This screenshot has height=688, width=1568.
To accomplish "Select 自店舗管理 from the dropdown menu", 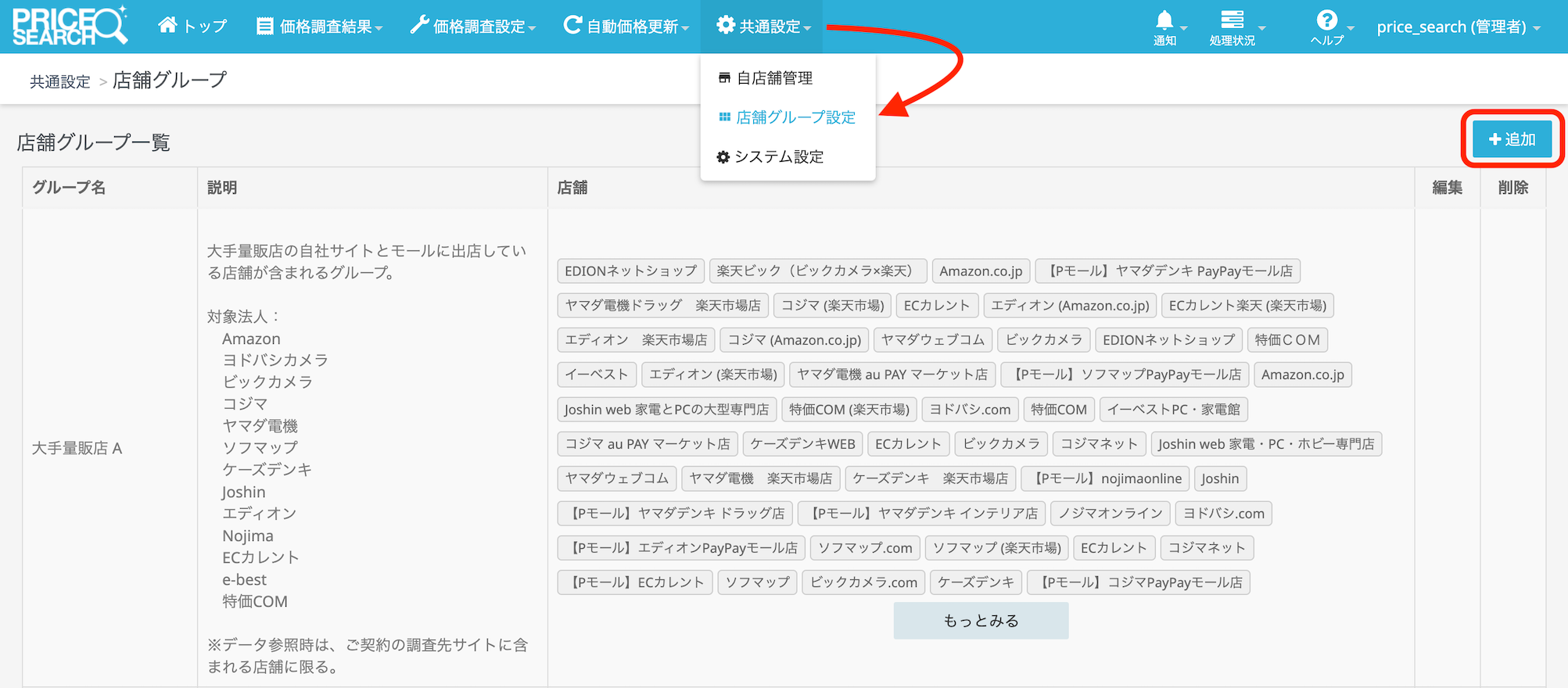I will (774, 78).
